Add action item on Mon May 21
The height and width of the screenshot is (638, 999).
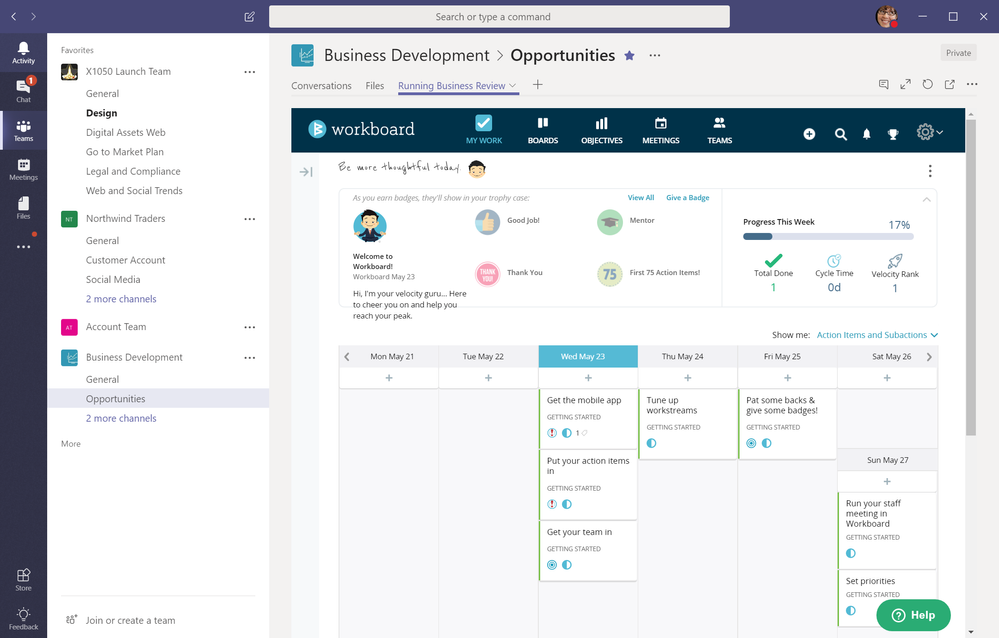[389, 378]
